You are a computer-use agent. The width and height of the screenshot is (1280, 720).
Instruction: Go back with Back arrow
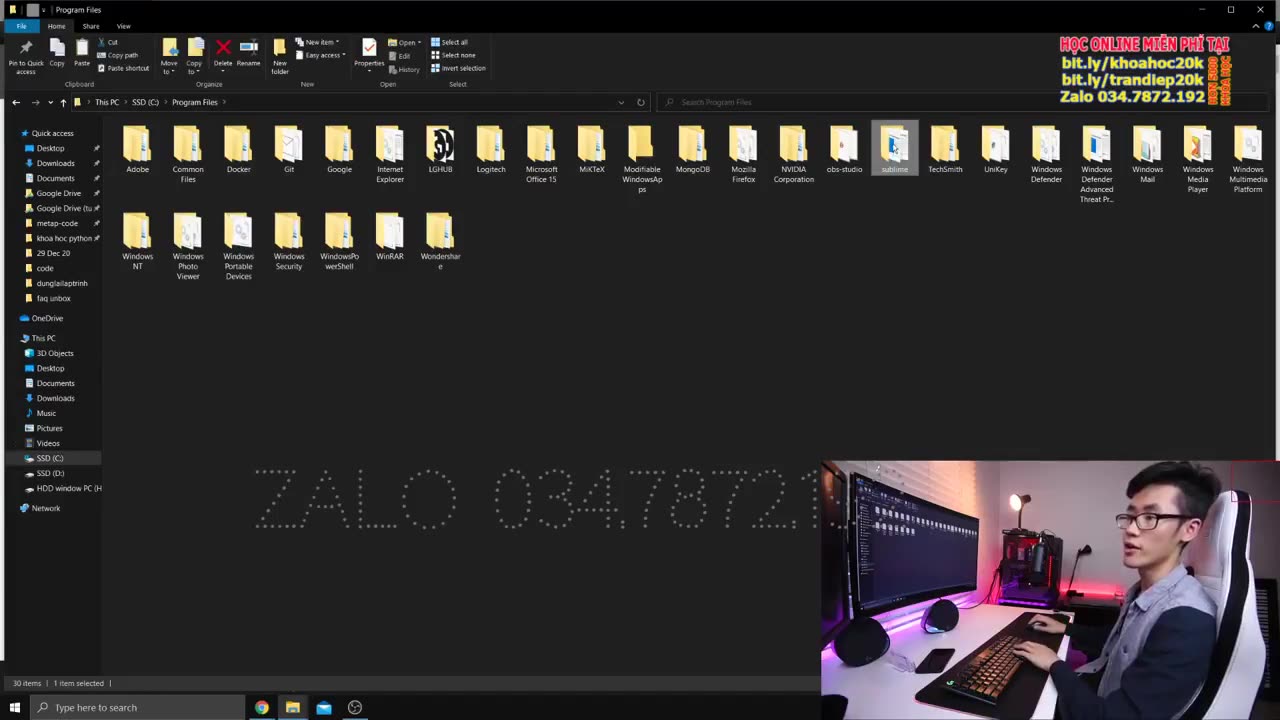pyautogui.click(x=16, y=102)
